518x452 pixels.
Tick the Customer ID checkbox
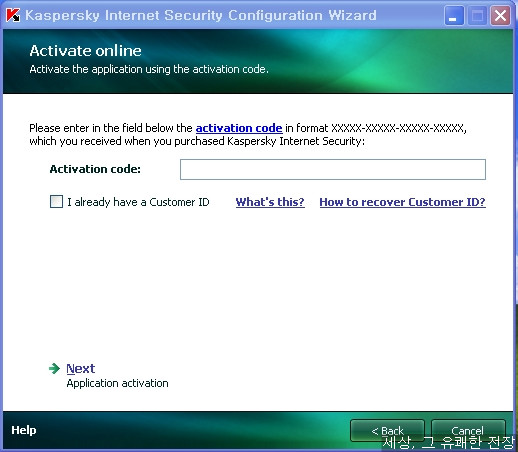(56, 202)
